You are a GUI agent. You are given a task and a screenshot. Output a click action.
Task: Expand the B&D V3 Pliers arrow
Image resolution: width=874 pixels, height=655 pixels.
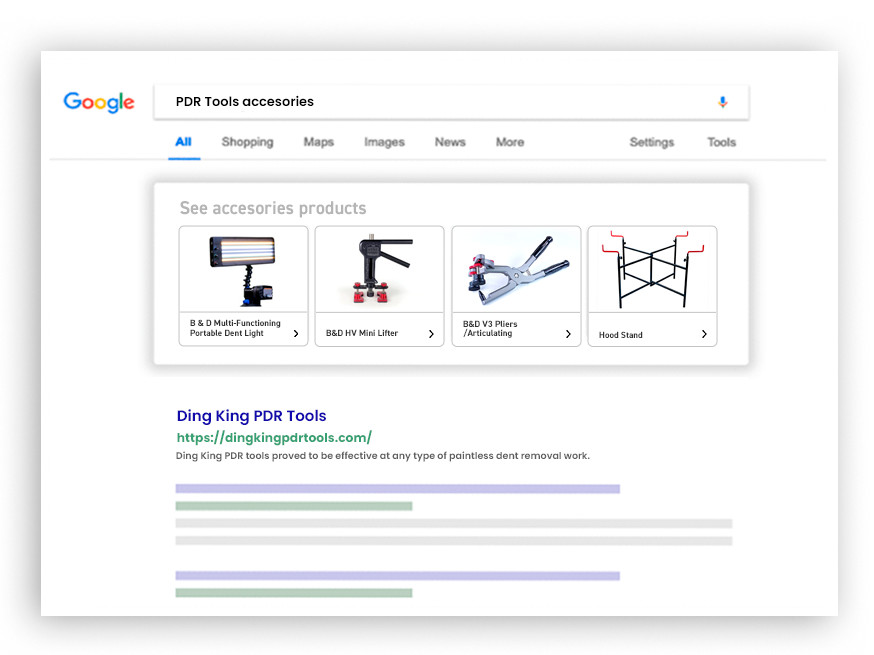click(568, 334)
